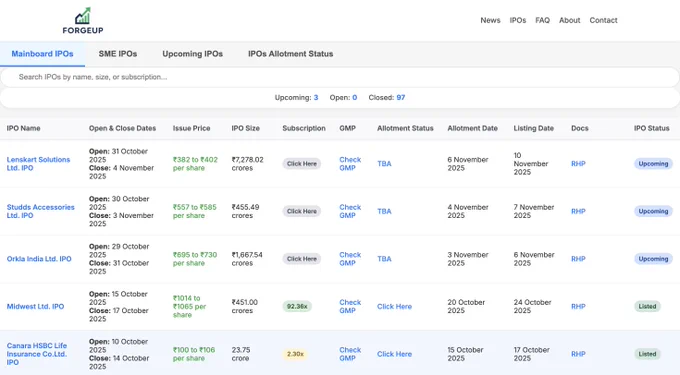Click Midwest listing date 24 October 2025
The image size is (680, 375).
click(532, 307)
